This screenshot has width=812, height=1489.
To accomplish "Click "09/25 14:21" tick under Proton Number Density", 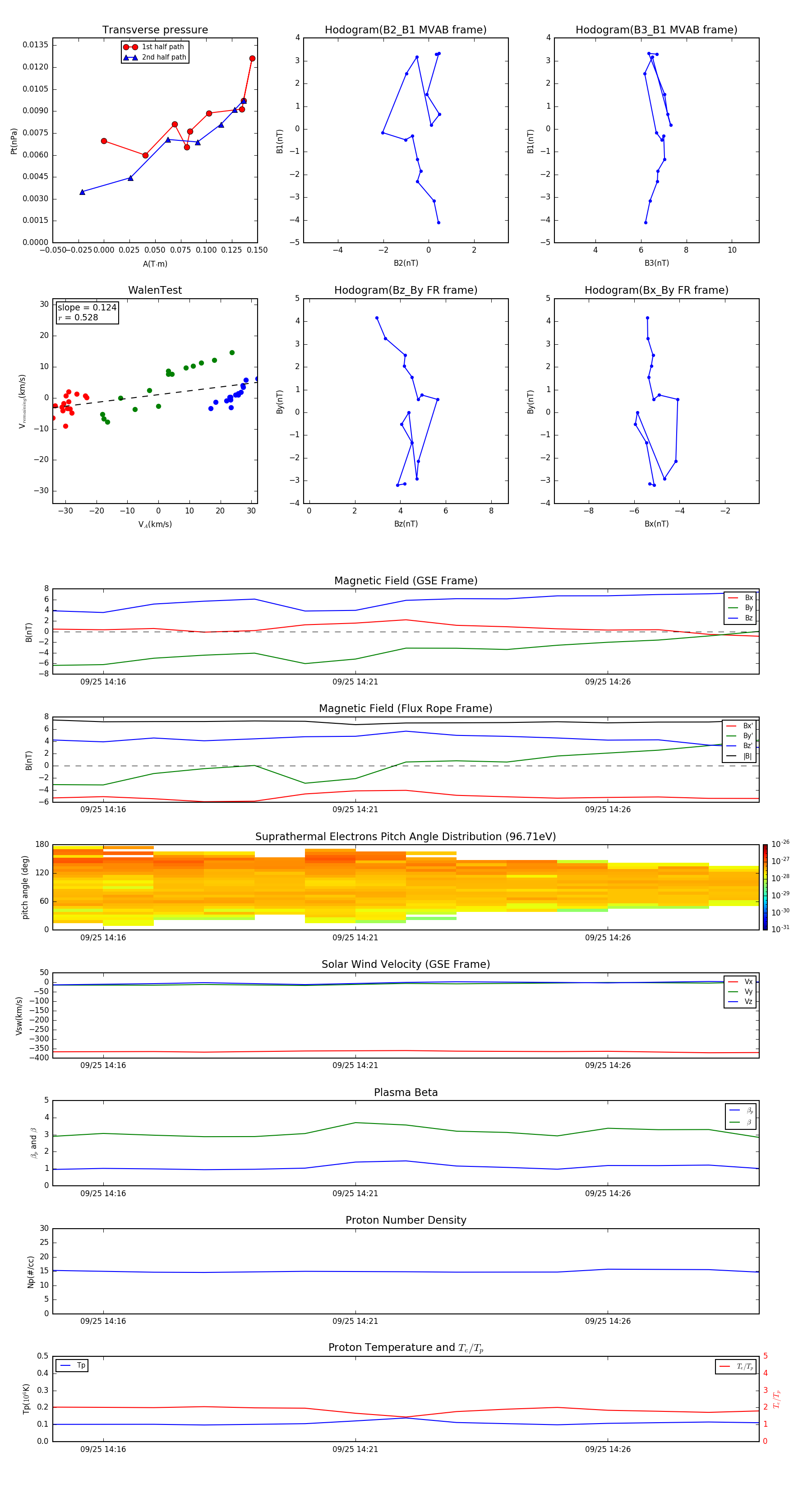I will point(355,1321).
